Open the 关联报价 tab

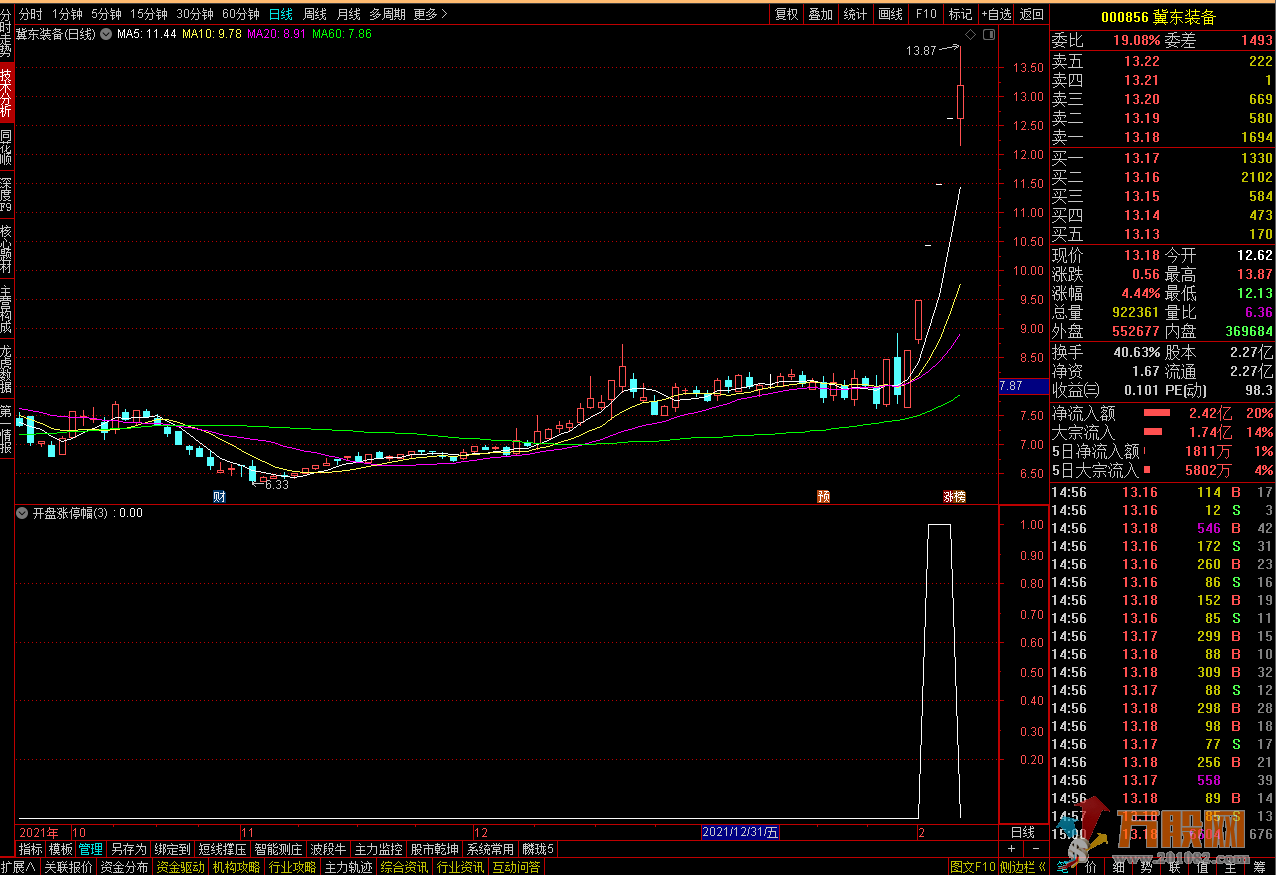click(68, 867)
